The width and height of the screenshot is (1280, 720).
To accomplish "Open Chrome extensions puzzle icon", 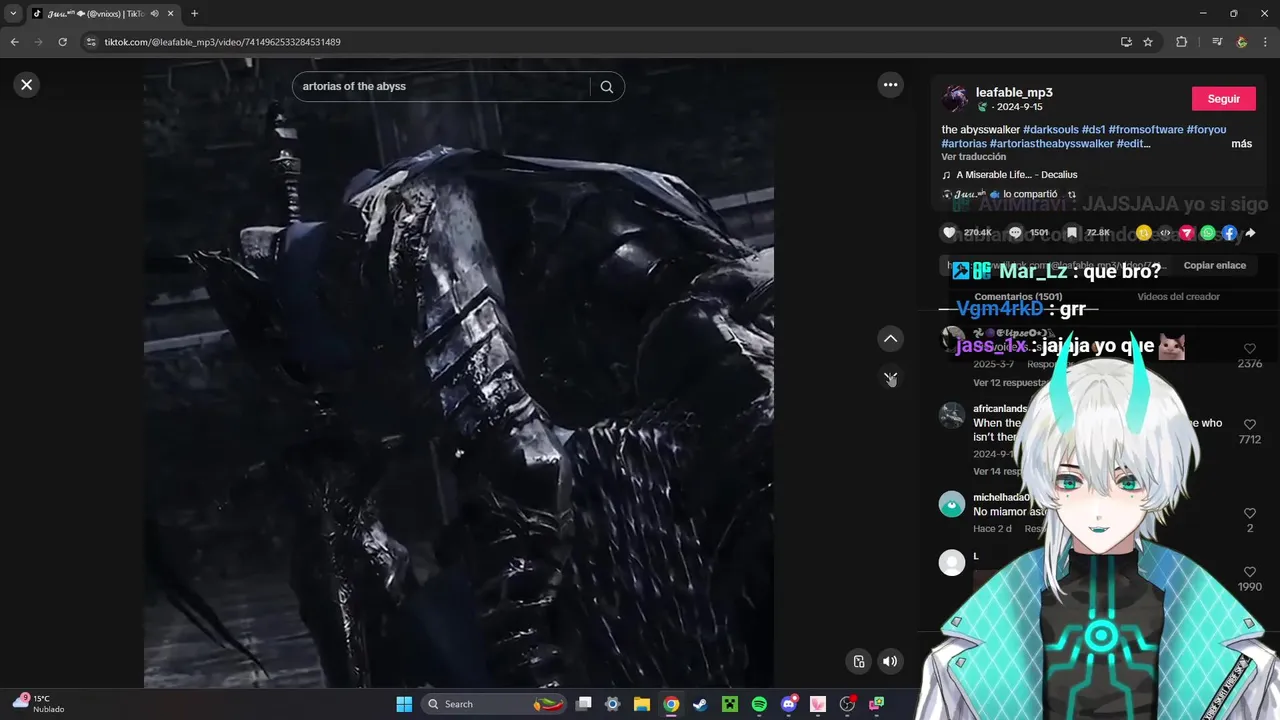I will point(1182,42).
